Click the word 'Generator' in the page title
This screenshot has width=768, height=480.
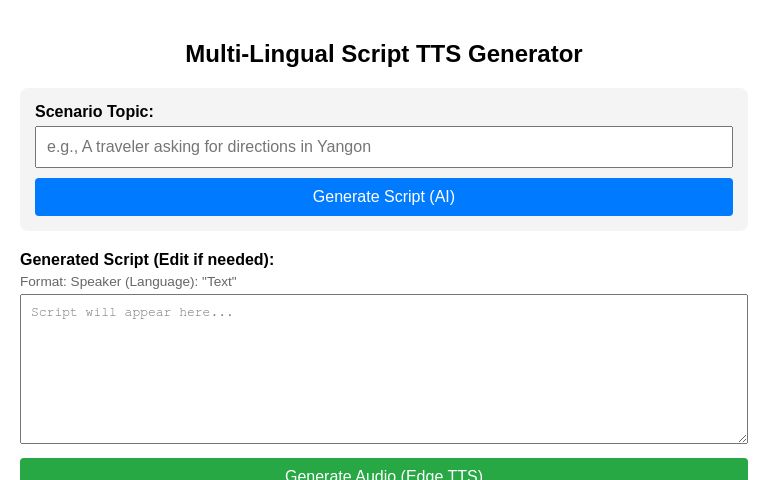point(525,54)
